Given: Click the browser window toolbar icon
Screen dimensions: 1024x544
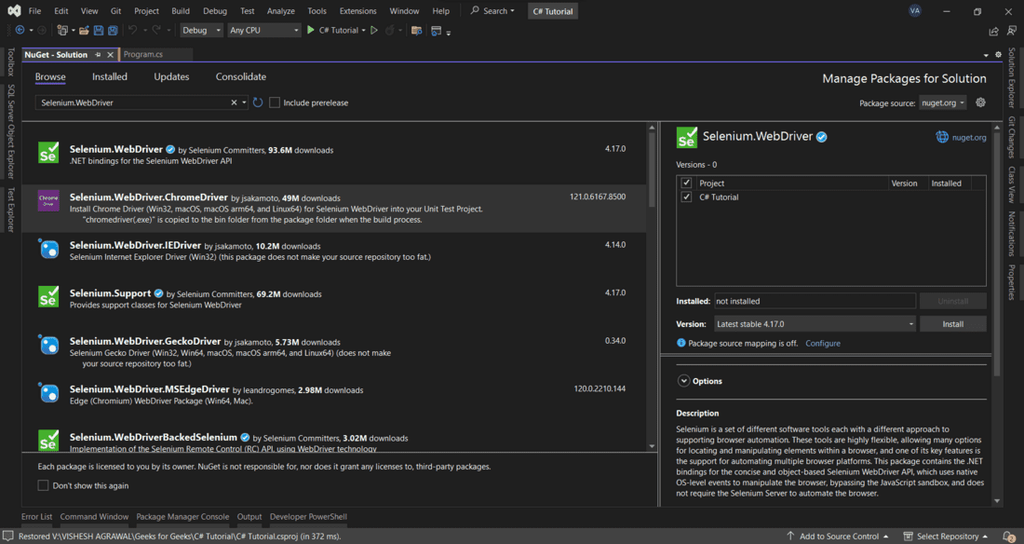Looking at the screenshot, I should 436,30.
